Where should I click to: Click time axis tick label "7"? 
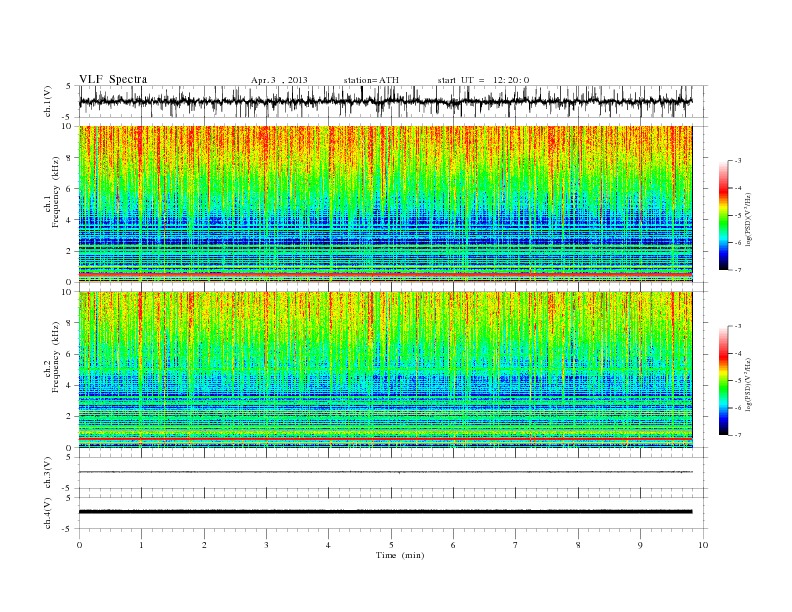point(516,545)
